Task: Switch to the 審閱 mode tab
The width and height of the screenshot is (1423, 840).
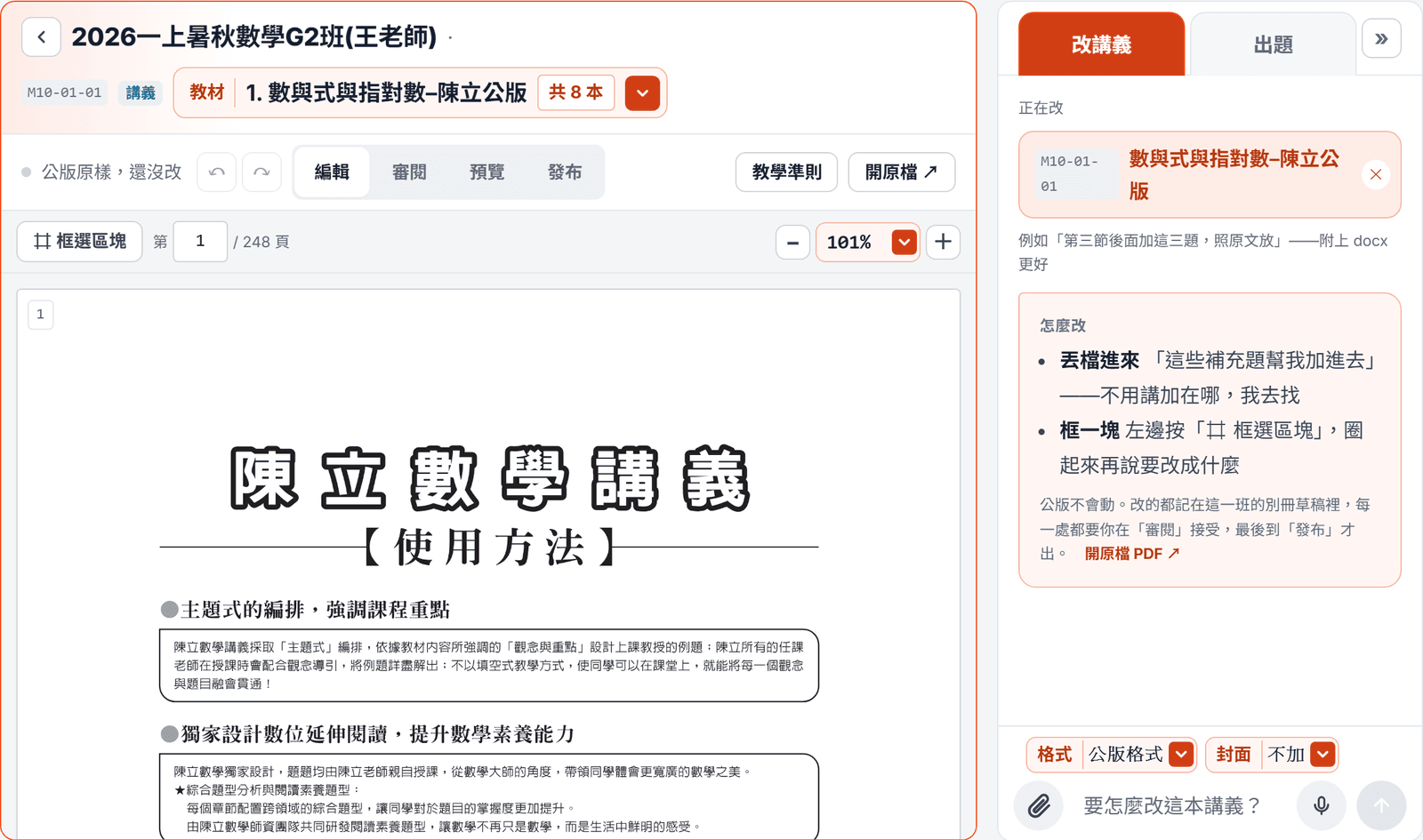Action: pos(409,172)
